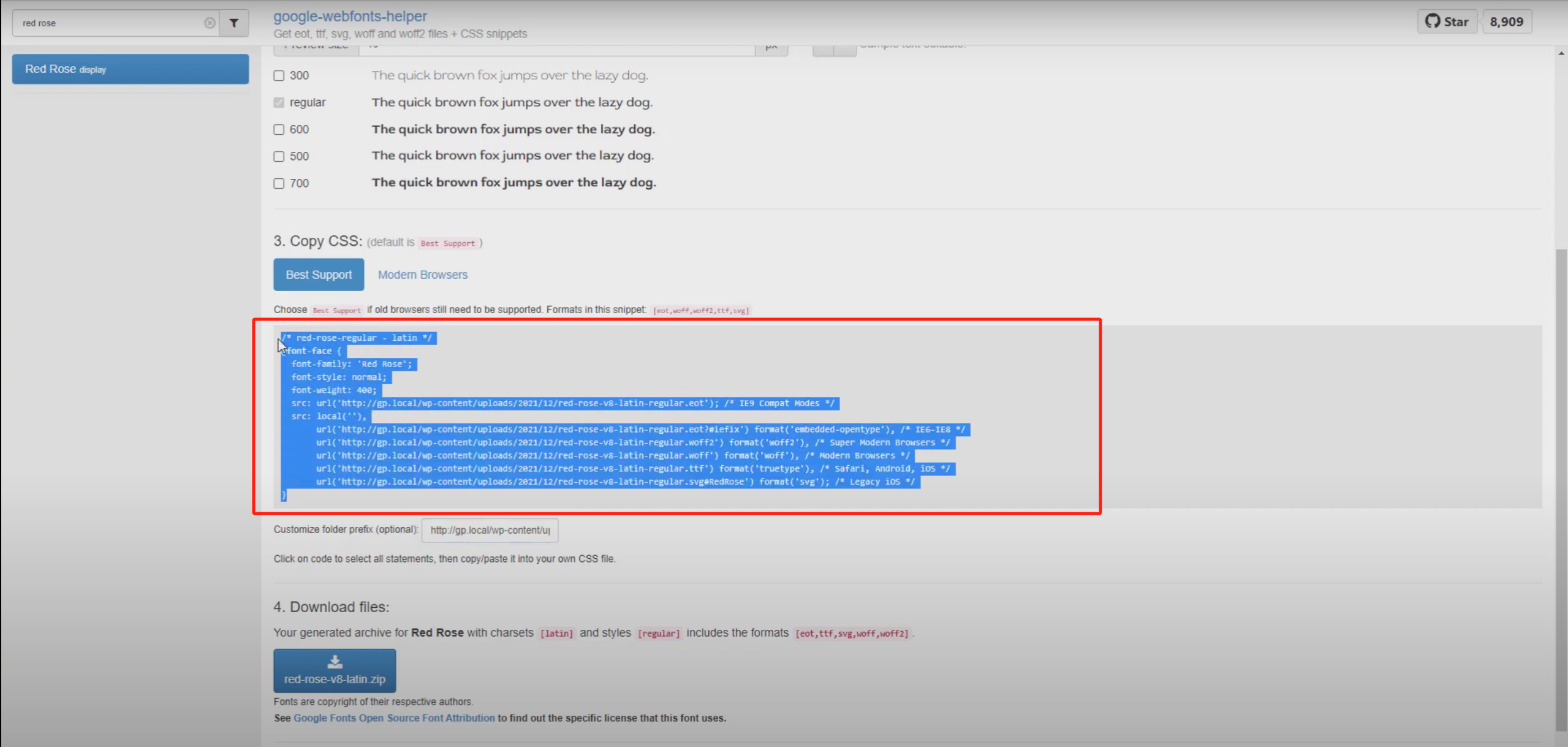Viewport: 1568px width, 747px height.
Task: Clear the red rose search text
Action: point(210,23)
